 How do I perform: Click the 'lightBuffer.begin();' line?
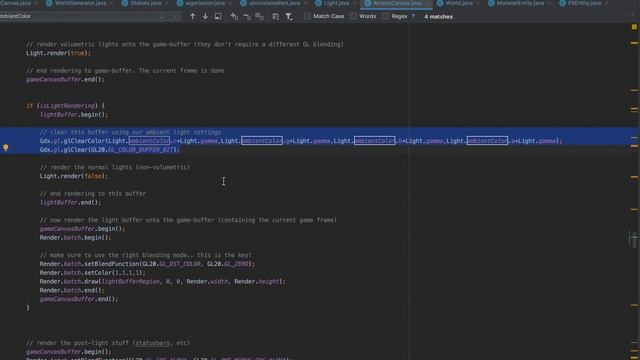[x=73, y=115]
